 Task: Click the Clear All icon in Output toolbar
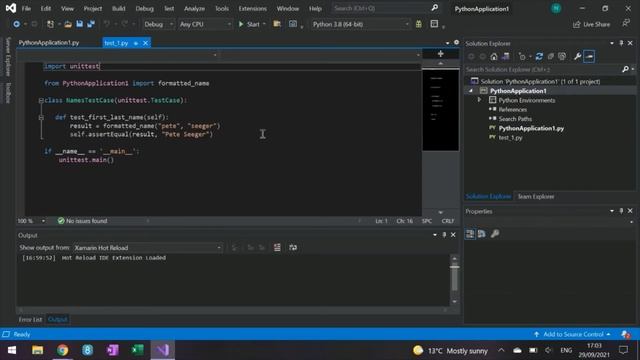pos(277,247)
